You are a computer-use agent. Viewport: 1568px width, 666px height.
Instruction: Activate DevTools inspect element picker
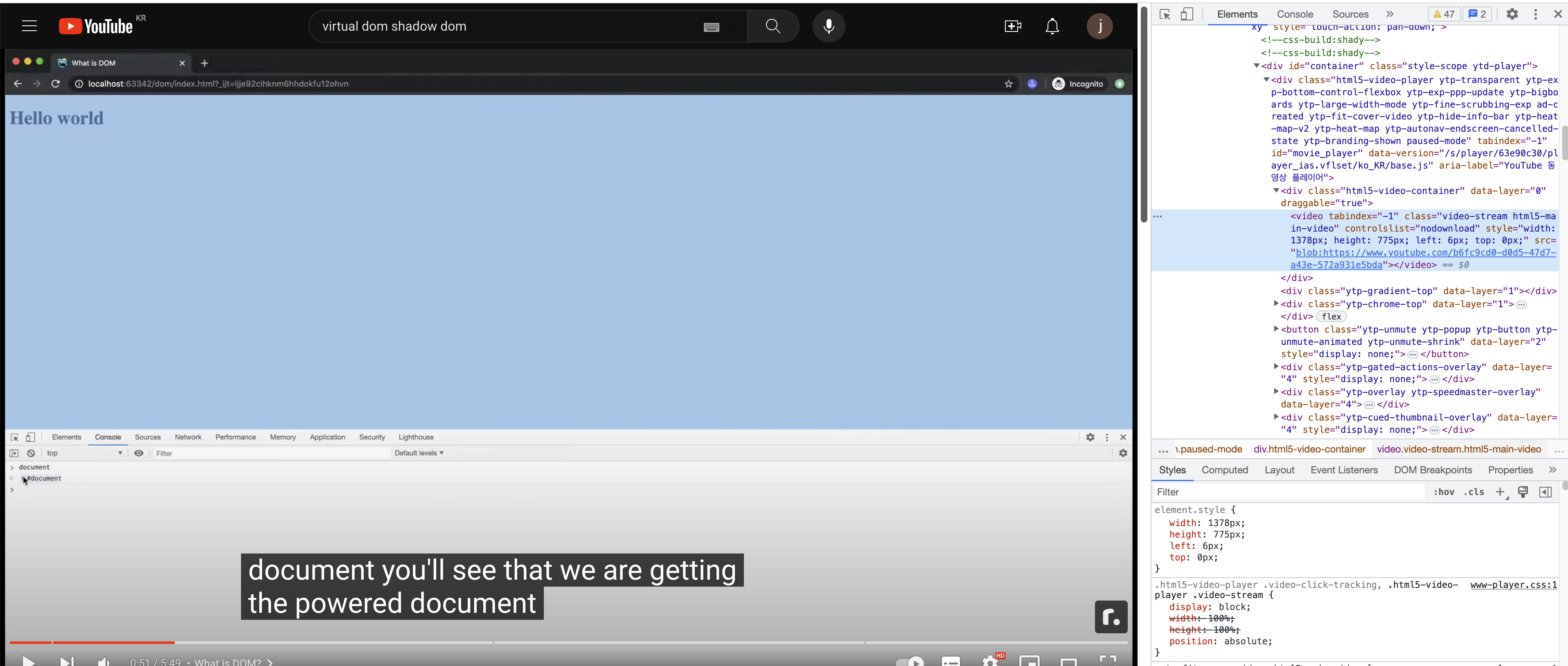tap(1165, 14)
